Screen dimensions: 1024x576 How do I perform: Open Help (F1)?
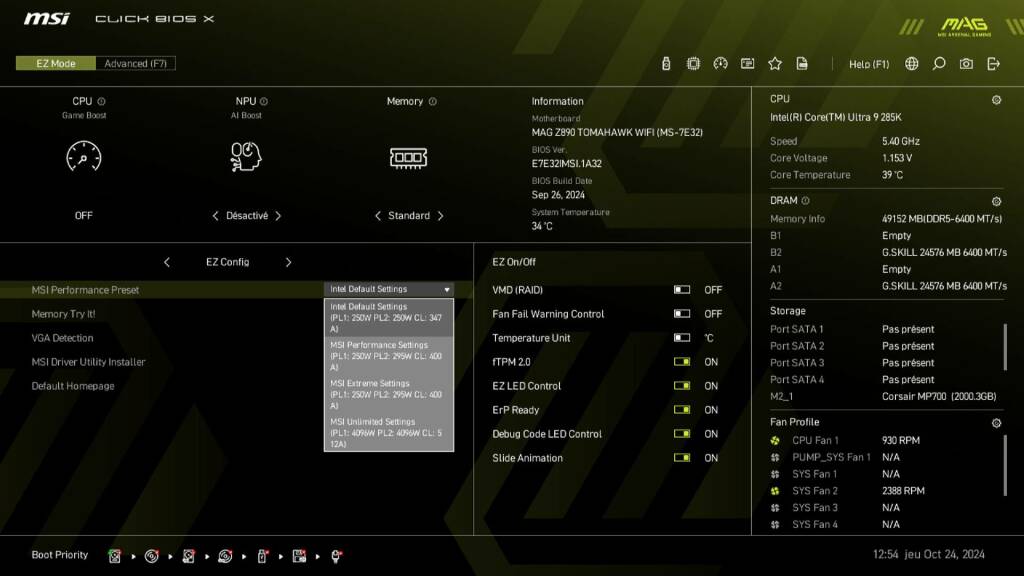tap(869, 63)
